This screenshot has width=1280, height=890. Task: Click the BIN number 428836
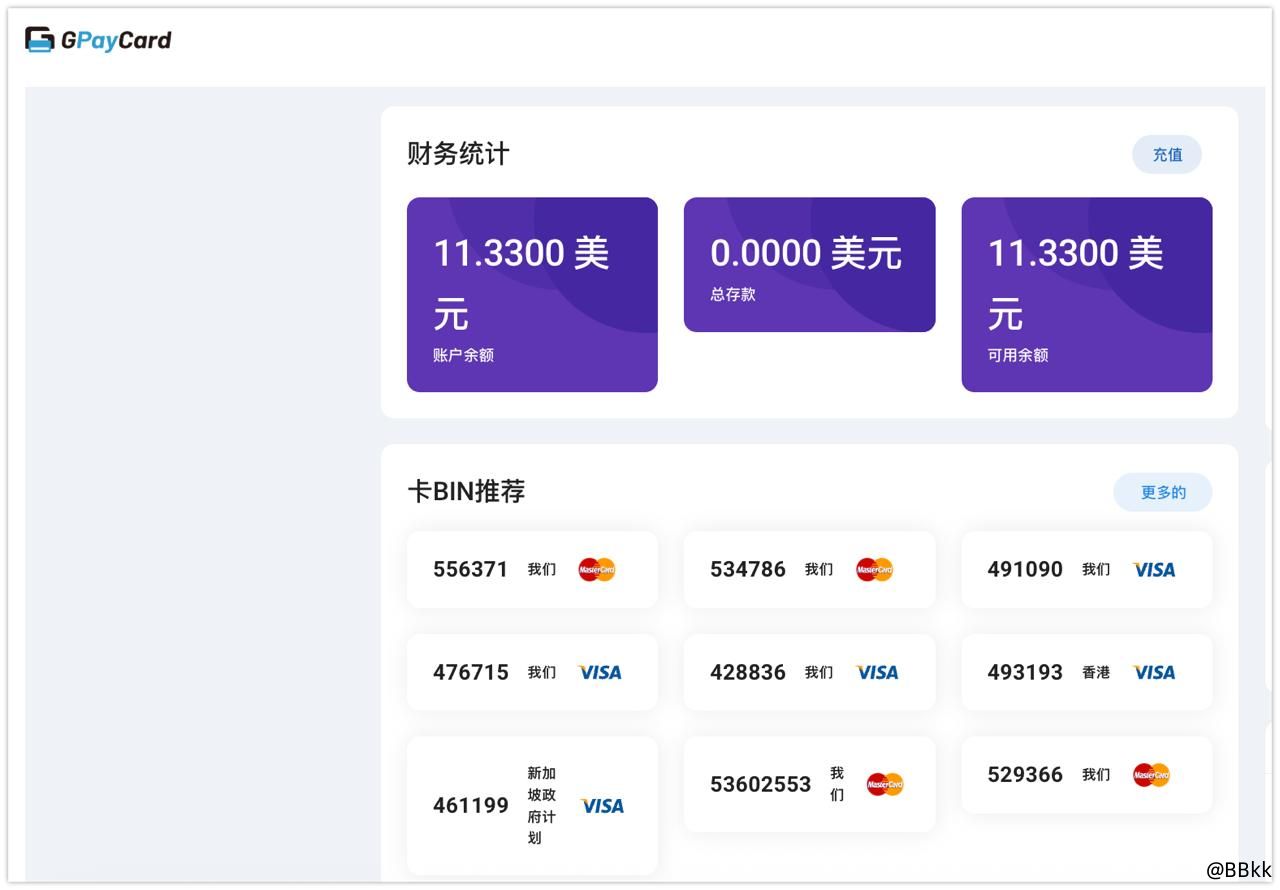(x=748, y=673)
